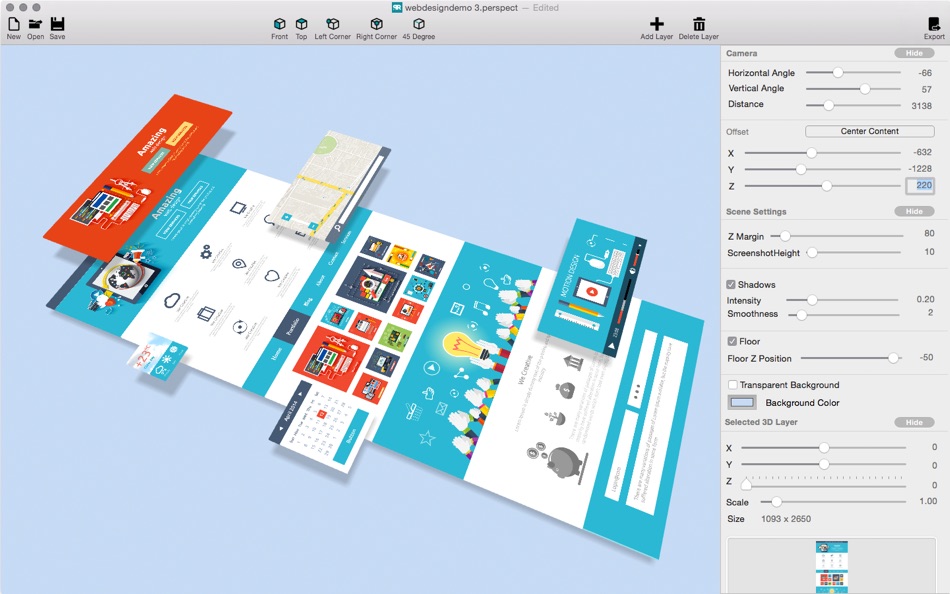Add a layer with the plus icon
The height and width of the screenshot is (594, 950).
coord(657,24)
